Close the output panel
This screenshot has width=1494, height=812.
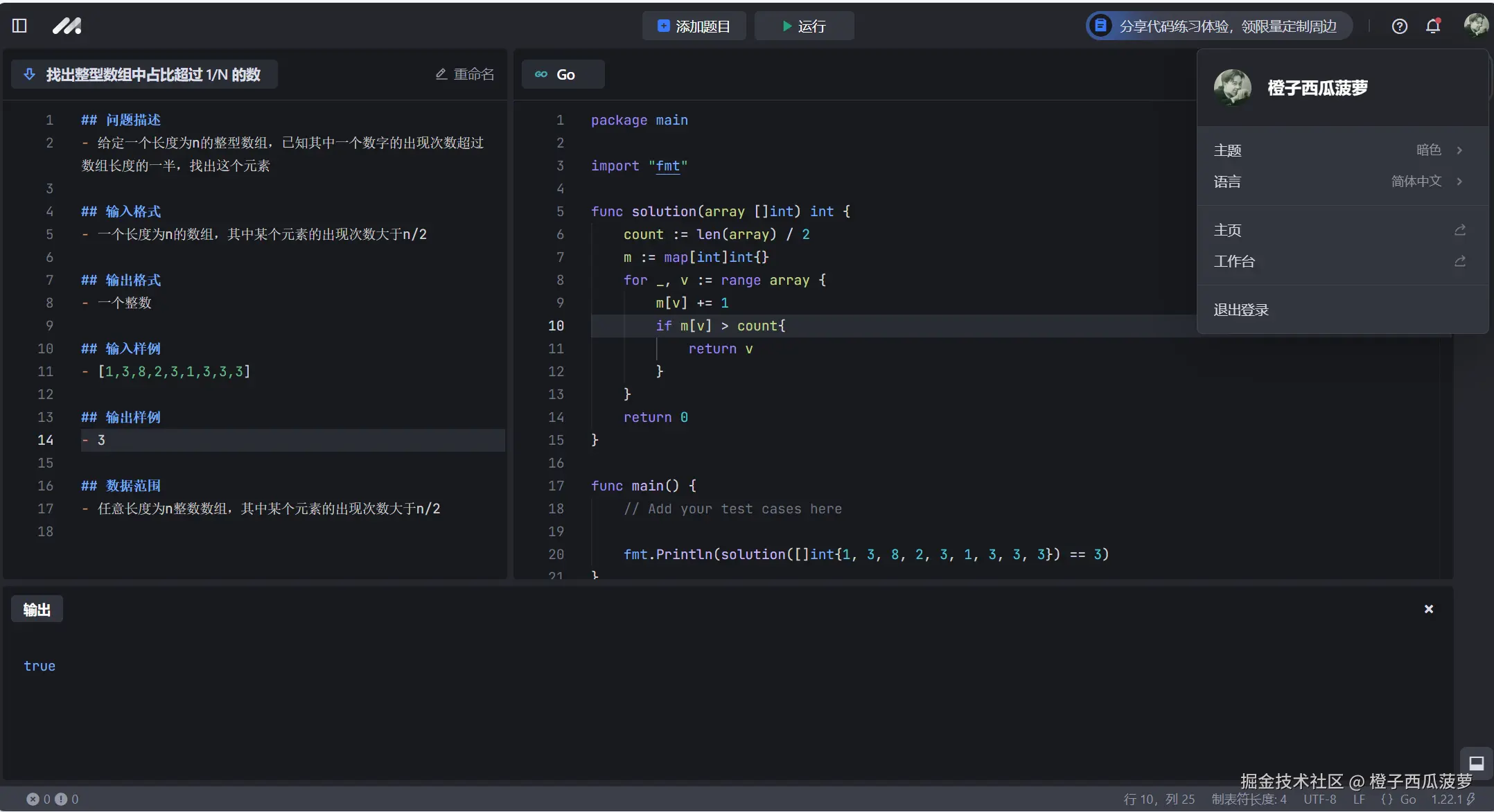point(1428,609)
